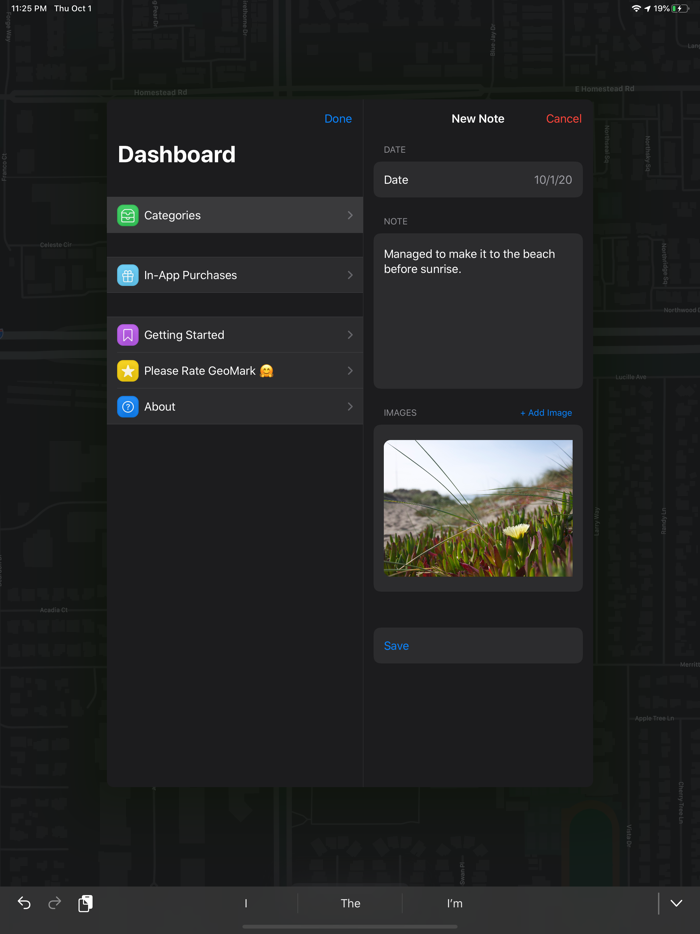Open In-App Purchases menu row
The width and height of the screenshot is (700, 934).
[x=235, y=275]
